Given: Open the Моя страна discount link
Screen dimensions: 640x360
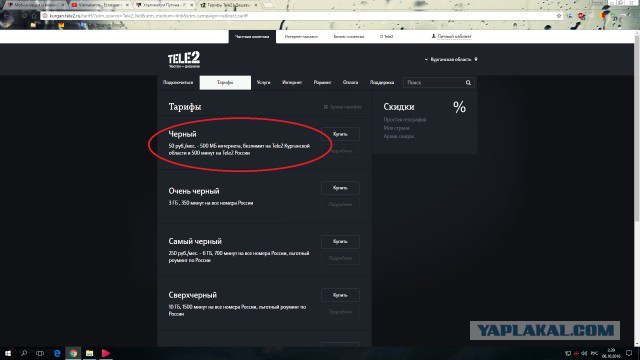Looking at the screenshot, I should [x=396, y=128].
